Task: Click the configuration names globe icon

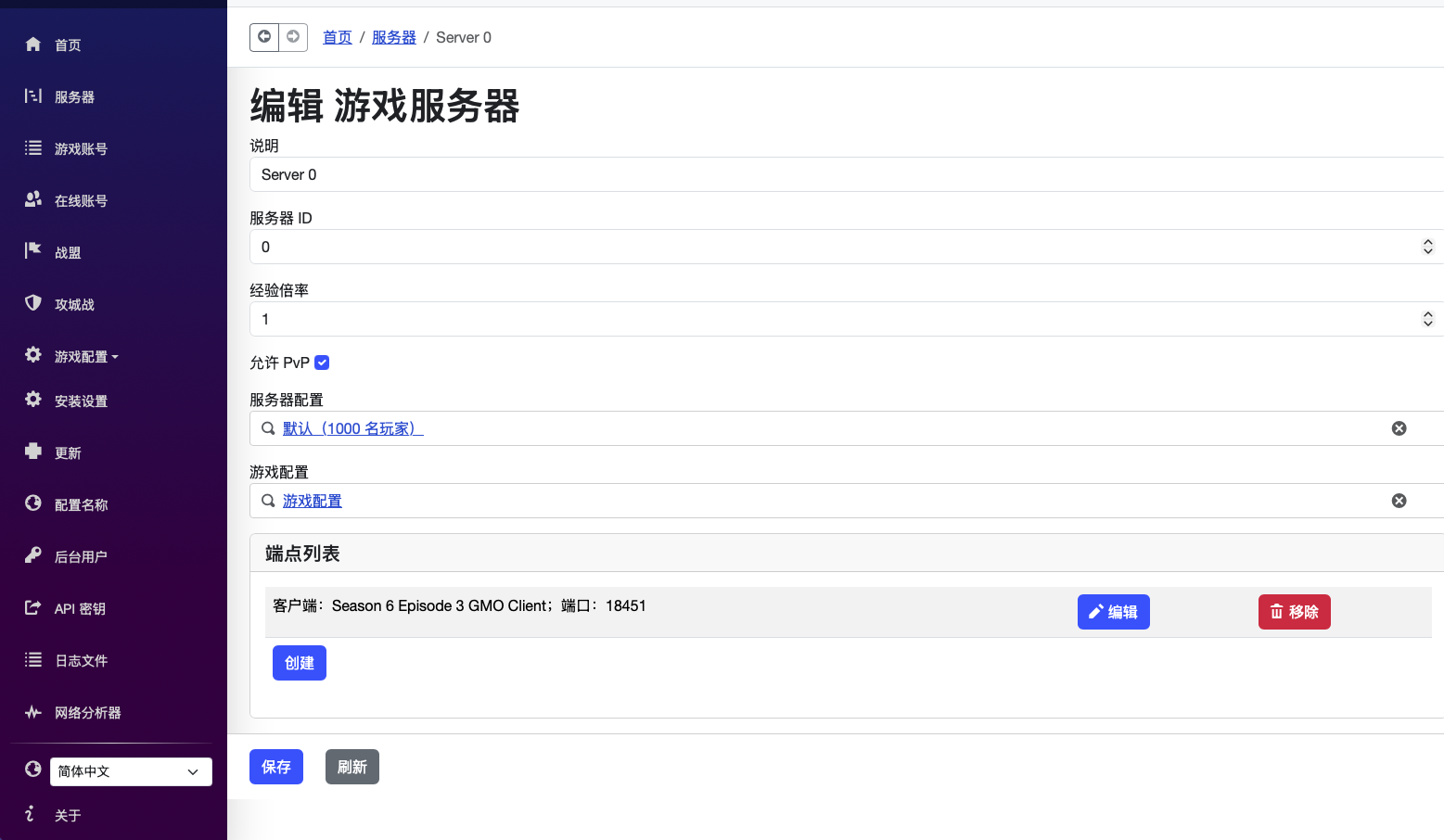Action: (x=33, y=503)
